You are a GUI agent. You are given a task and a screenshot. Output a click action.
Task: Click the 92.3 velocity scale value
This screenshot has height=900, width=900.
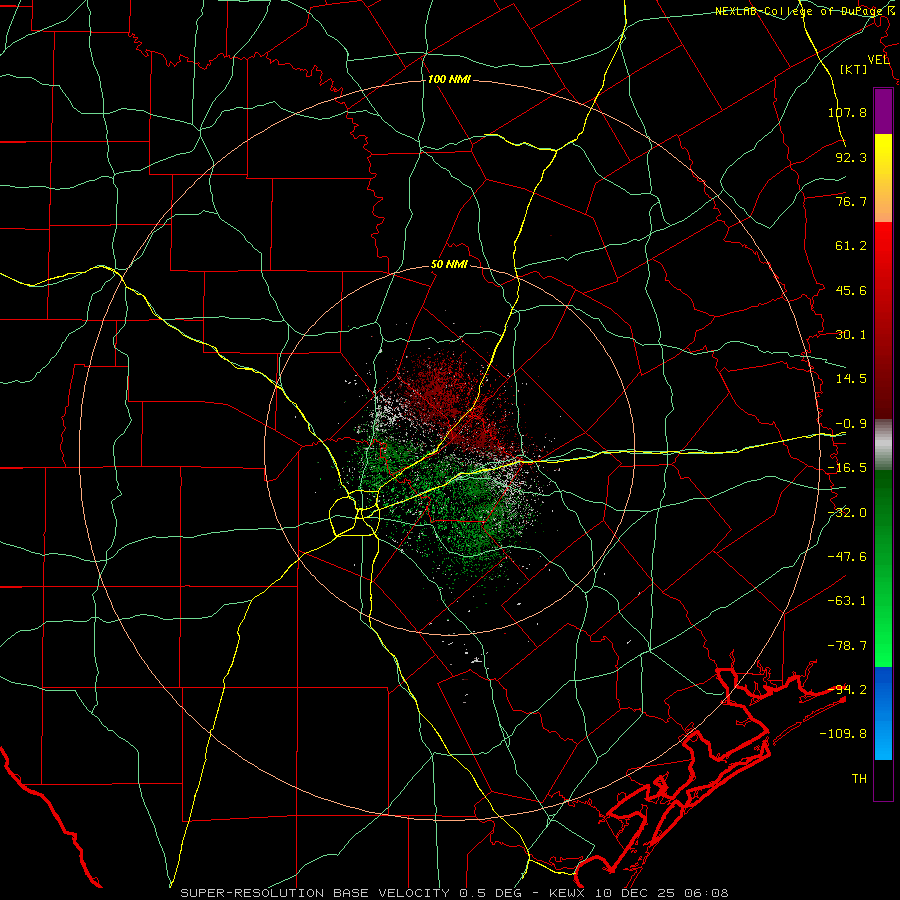tap(851, 157)
